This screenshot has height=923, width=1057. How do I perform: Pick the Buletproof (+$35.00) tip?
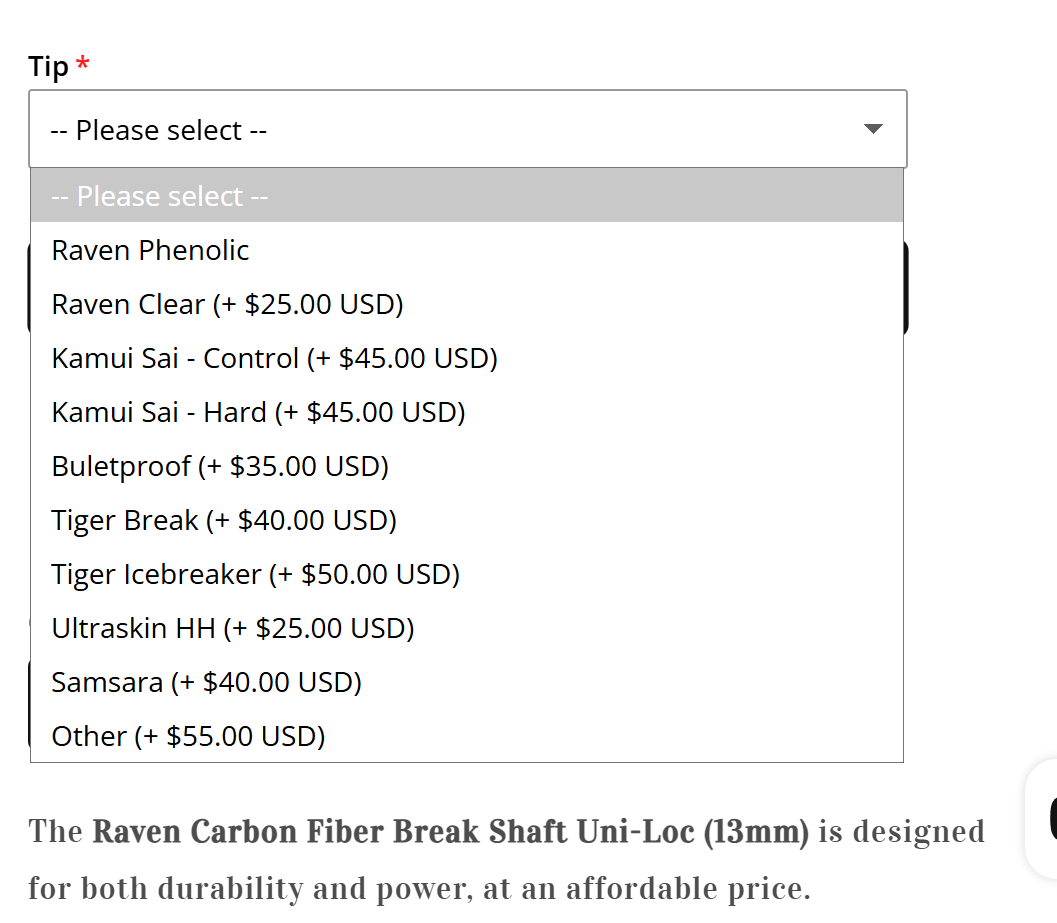220,466
